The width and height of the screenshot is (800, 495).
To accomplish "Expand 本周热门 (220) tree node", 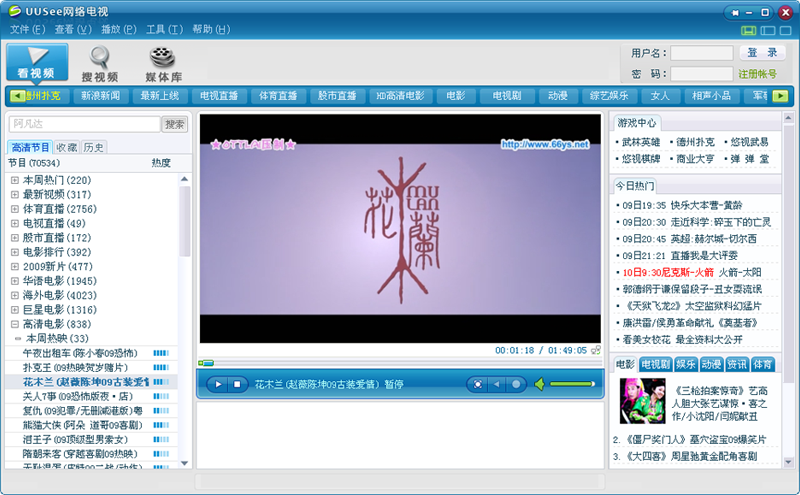I will click(x=15, y=180).
